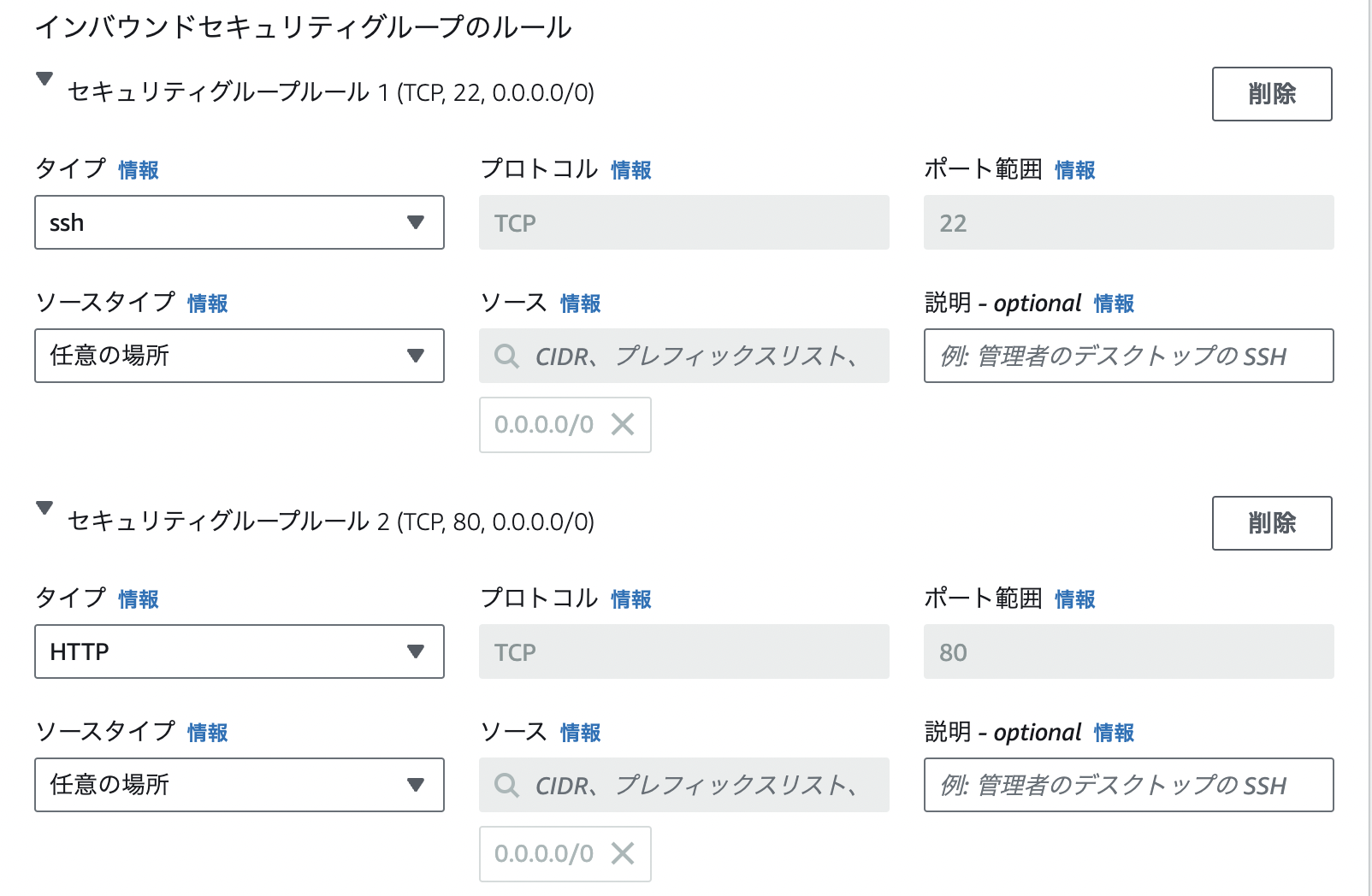Click the search magnifier icon in rule 2 source field
Viewport: 1372px width, 896px height.
point(506,786)
